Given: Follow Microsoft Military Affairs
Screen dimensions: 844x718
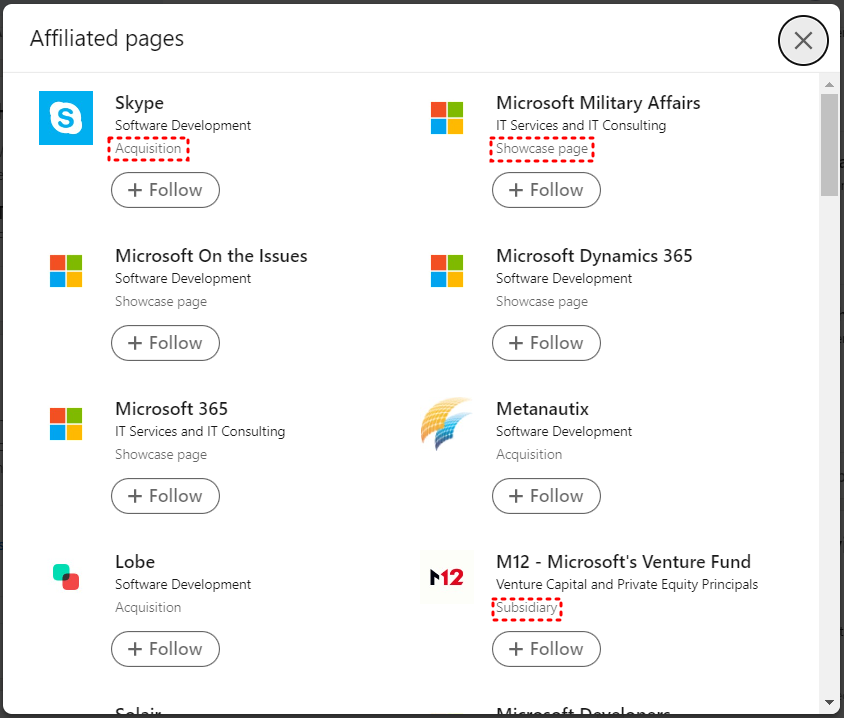Looking at the screenshot, I should tap(546, 190).
